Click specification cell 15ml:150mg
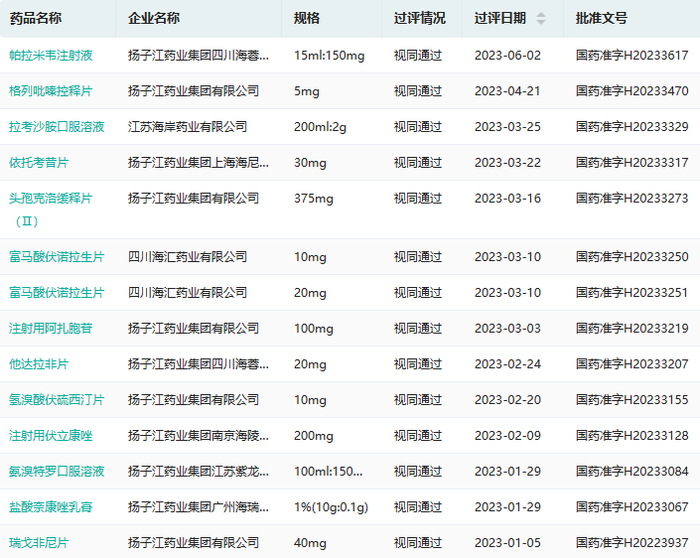 click(x=329, y=55)
